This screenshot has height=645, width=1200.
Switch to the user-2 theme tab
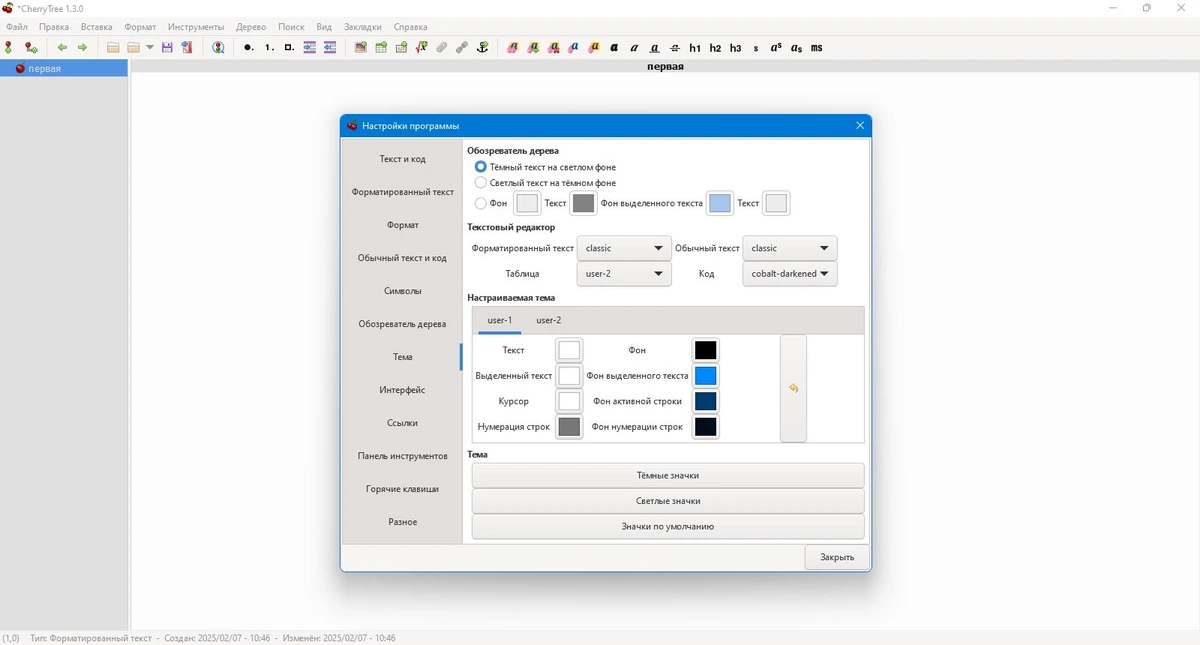(x=548, y=320)
